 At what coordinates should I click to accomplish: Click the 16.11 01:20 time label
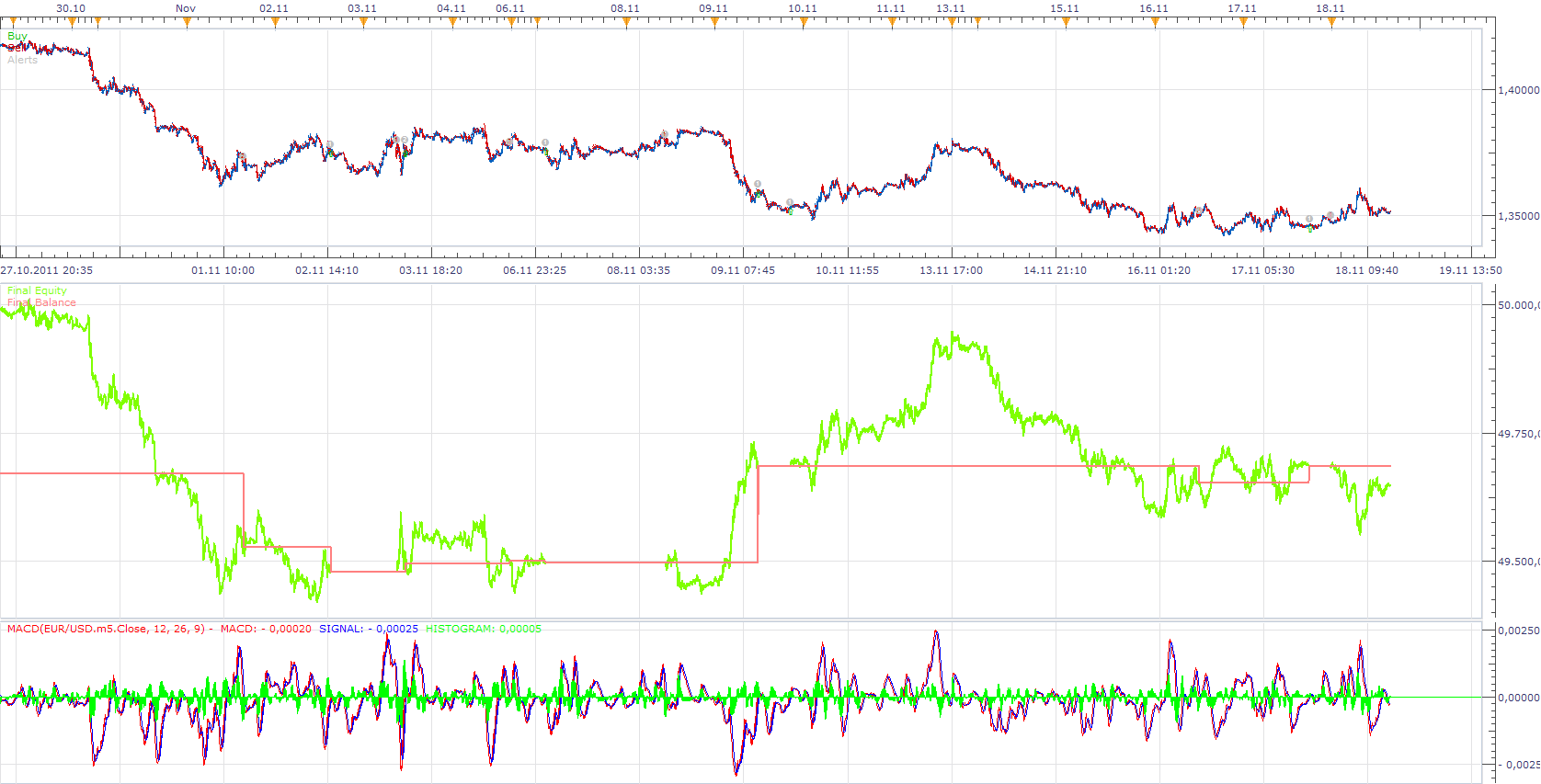[1159, 270]
